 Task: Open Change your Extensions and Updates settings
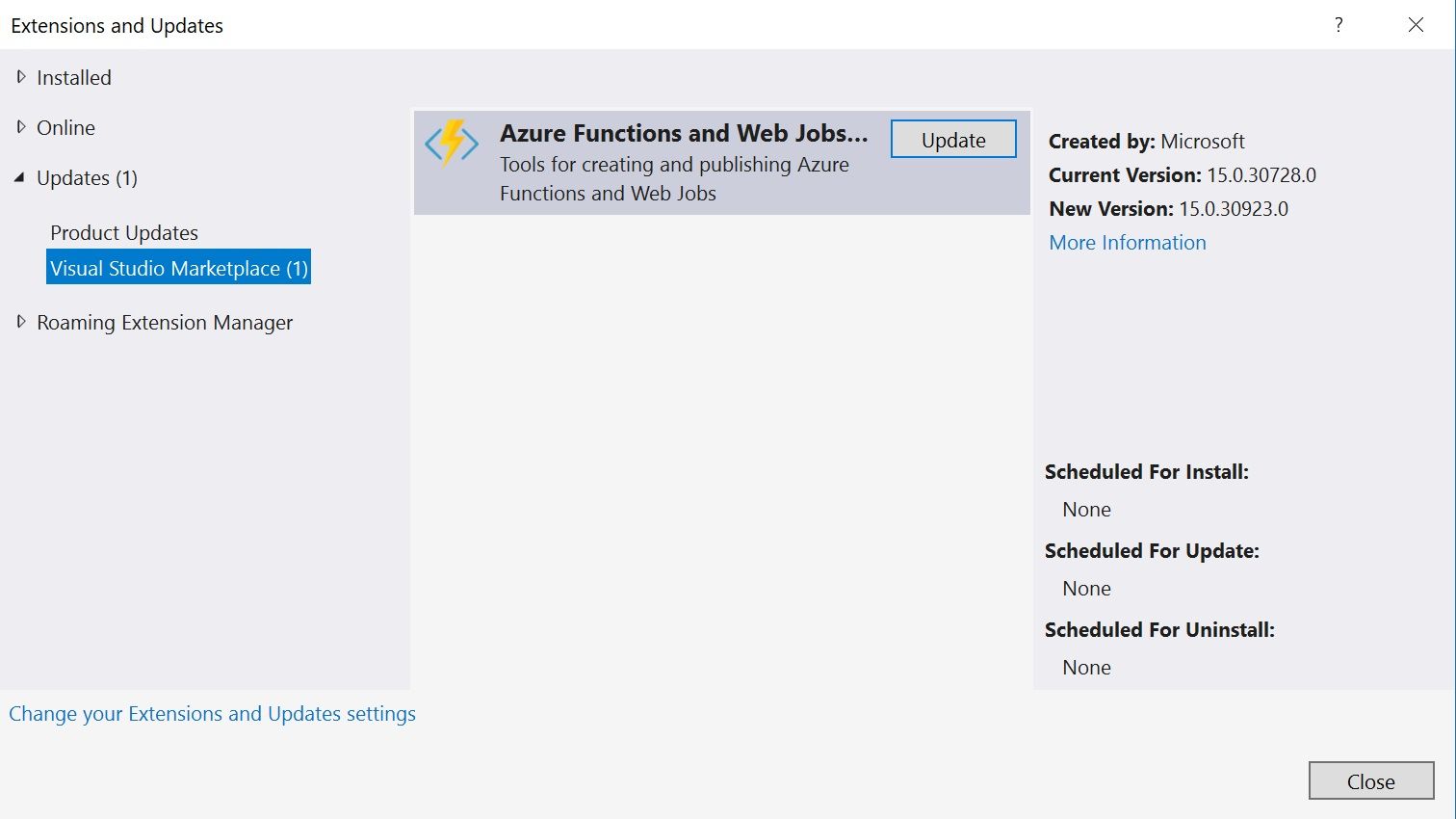click(x=212, y=714)
